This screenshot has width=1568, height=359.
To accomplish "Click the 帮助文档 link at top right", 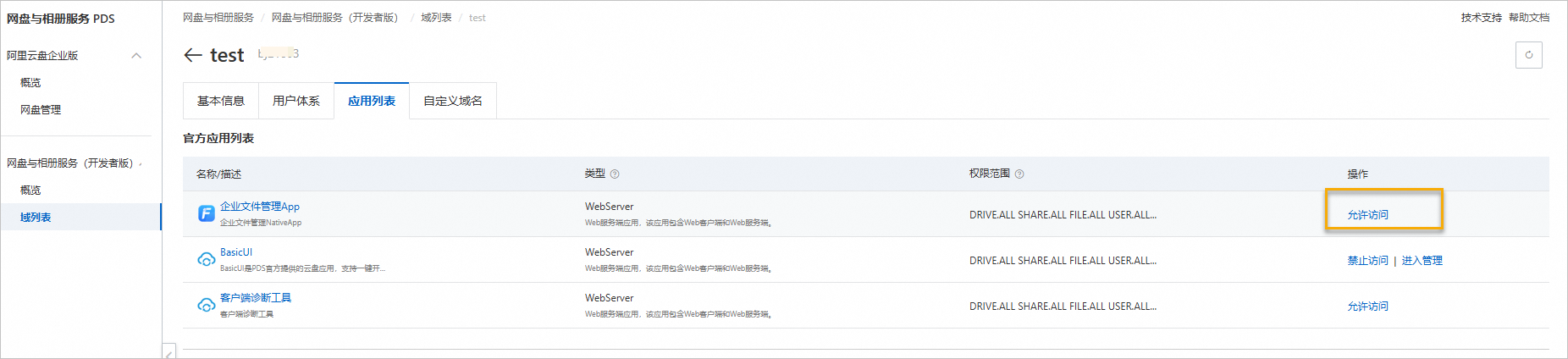I will pyautogui.click(x=1529, y=17).
